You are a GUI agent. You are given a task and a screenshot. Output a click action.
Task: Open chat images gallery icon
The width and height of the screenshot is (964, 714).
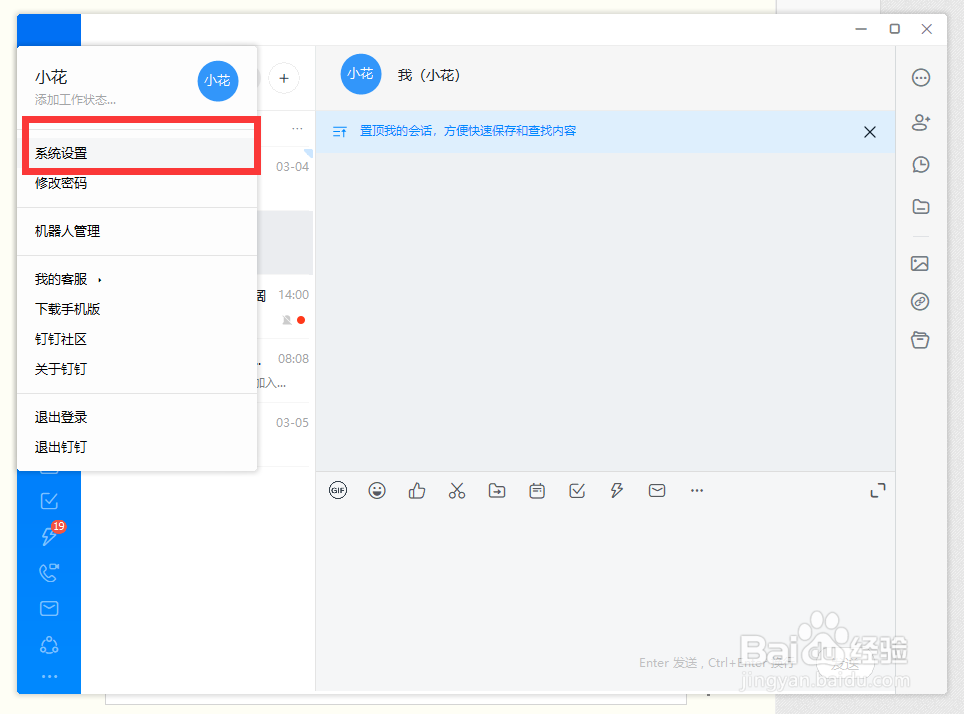coord(920,264)
